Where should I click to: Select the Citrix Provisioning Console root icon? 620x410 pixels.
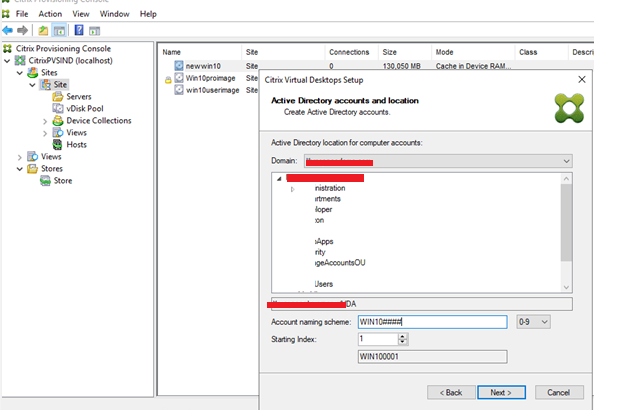tap(8, 49)
